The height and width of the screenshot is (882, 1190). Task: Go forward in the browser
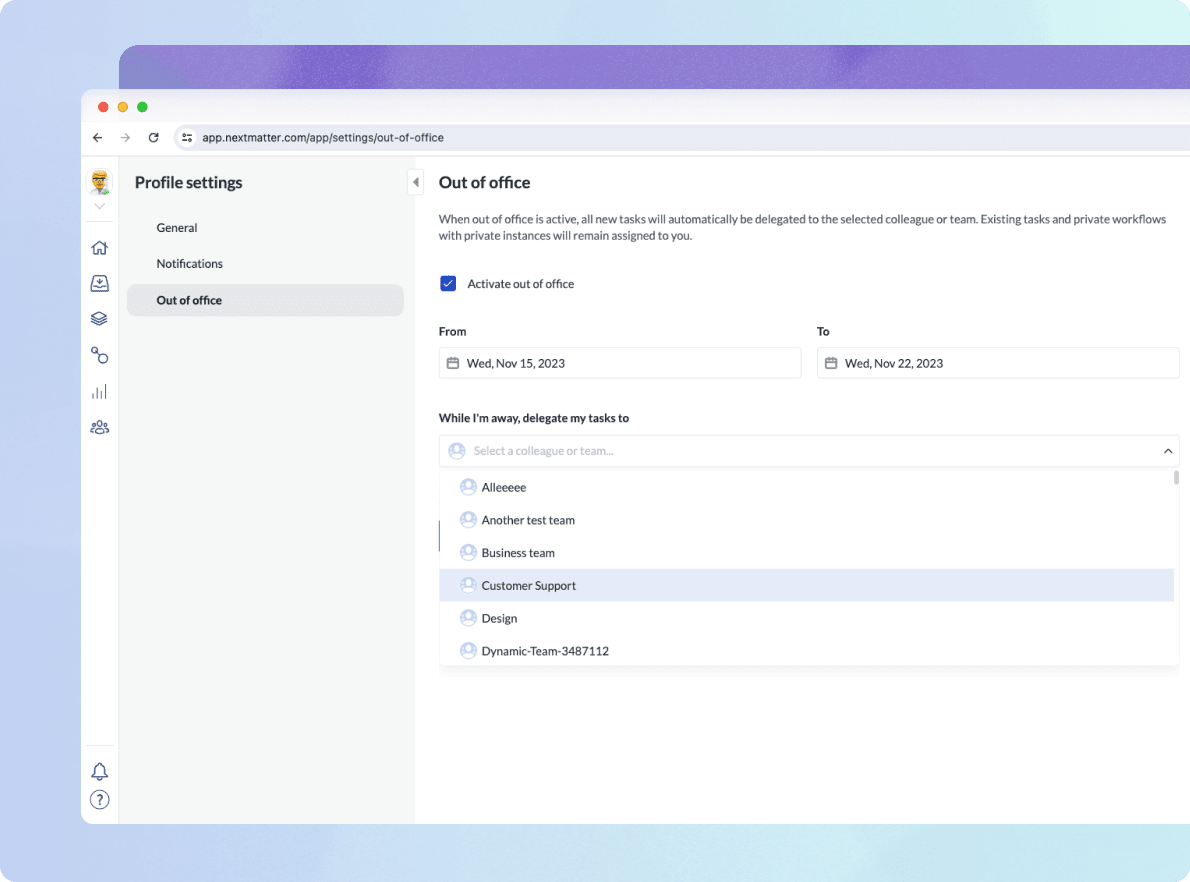click(125, 137)
